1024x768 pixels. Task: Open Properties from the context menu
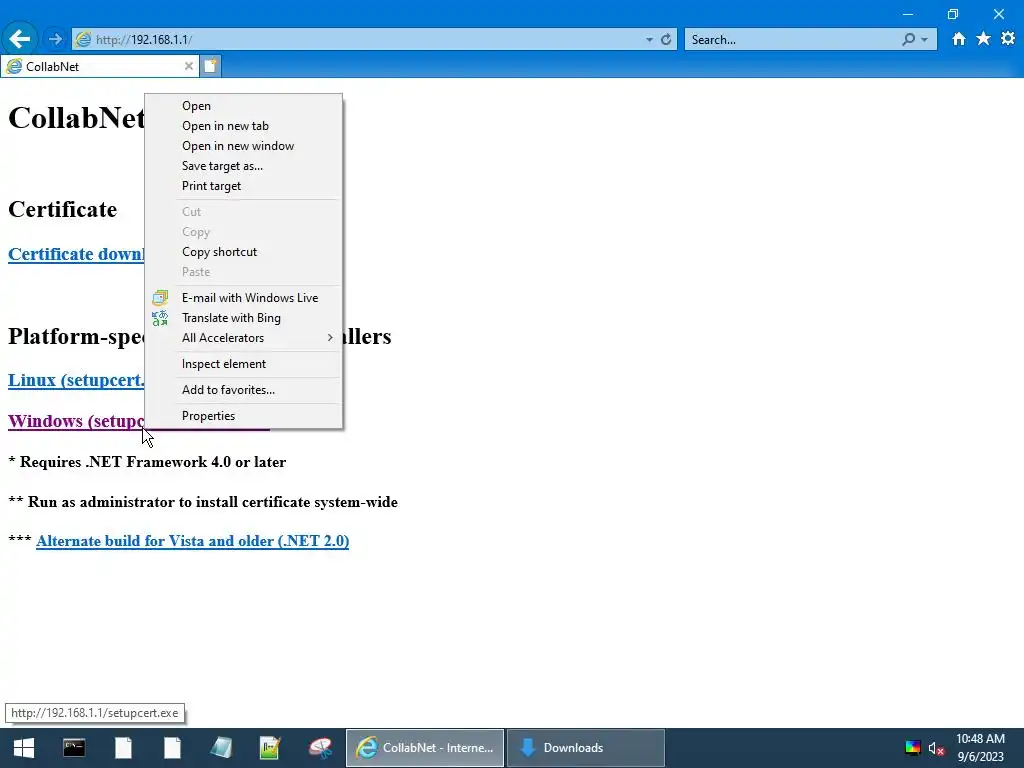click(x=243, y=416)
